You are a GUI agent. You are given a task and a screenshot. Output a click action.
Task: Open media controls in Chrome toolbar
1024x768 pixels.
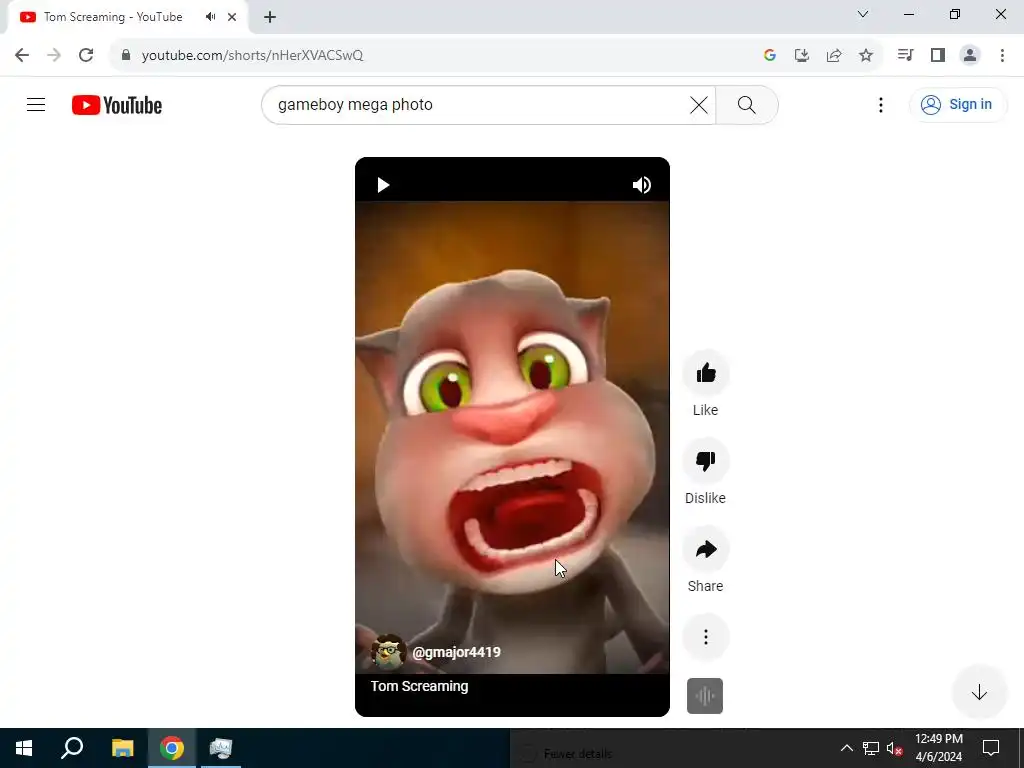tap(905, 56)
